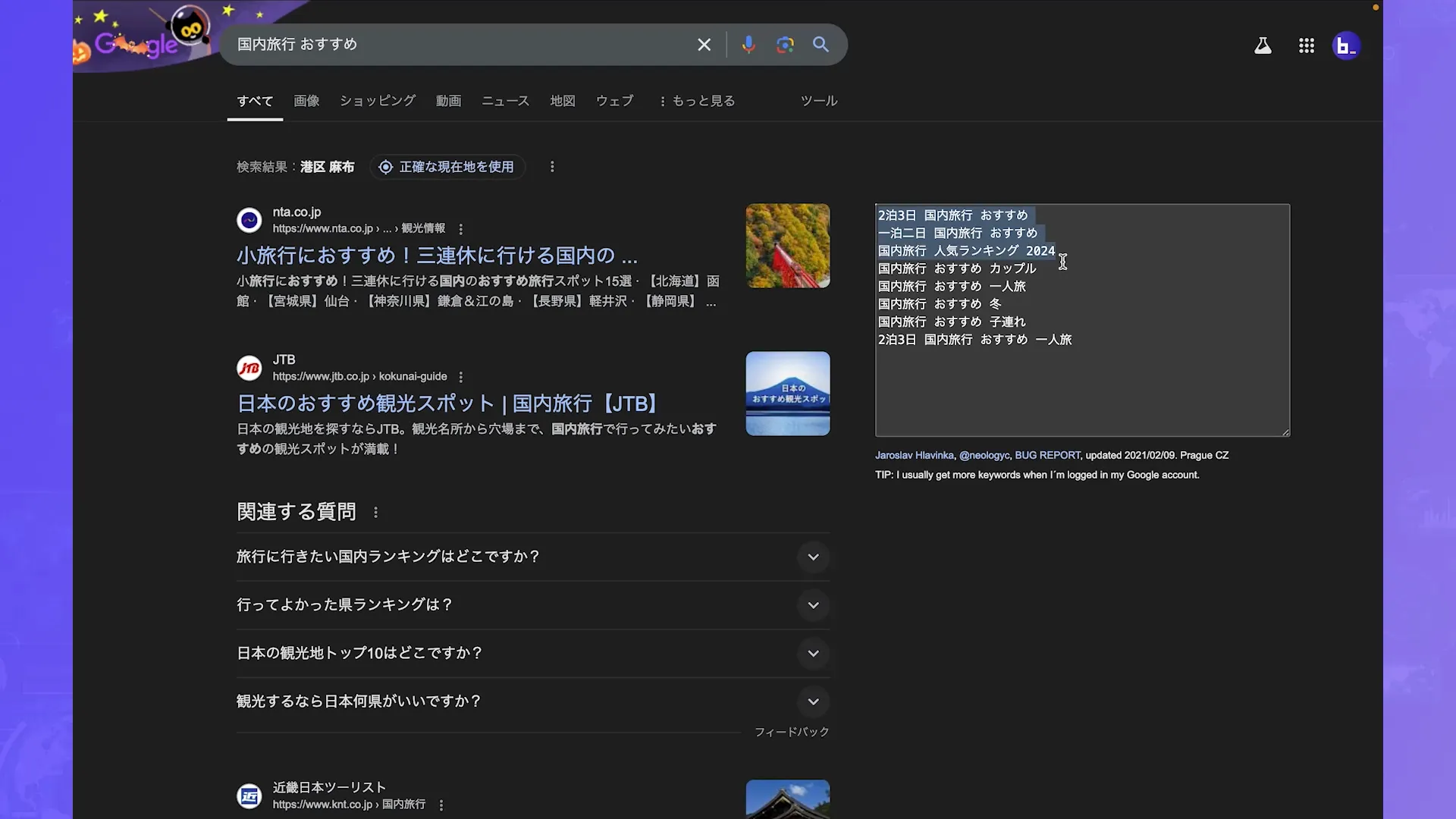Select the すべて results tab
The image size is (1456, 819).
point(255,101)
